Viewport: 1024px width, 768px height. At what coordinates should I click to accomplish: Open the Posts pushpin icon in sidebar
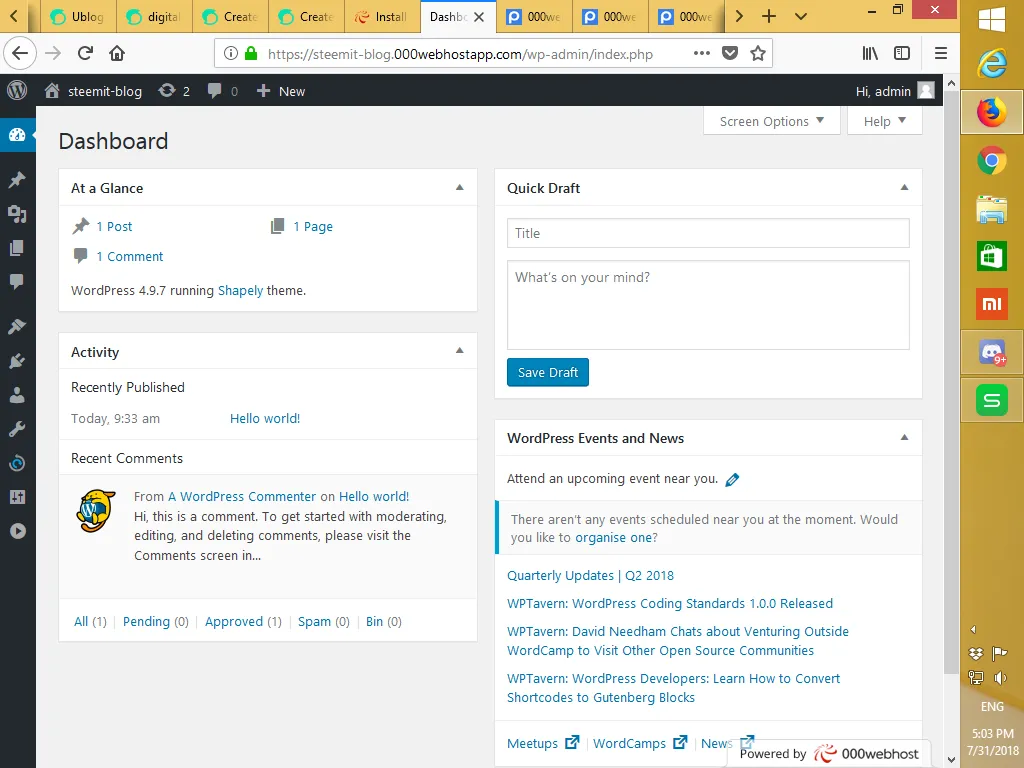[x=17, y=180]
